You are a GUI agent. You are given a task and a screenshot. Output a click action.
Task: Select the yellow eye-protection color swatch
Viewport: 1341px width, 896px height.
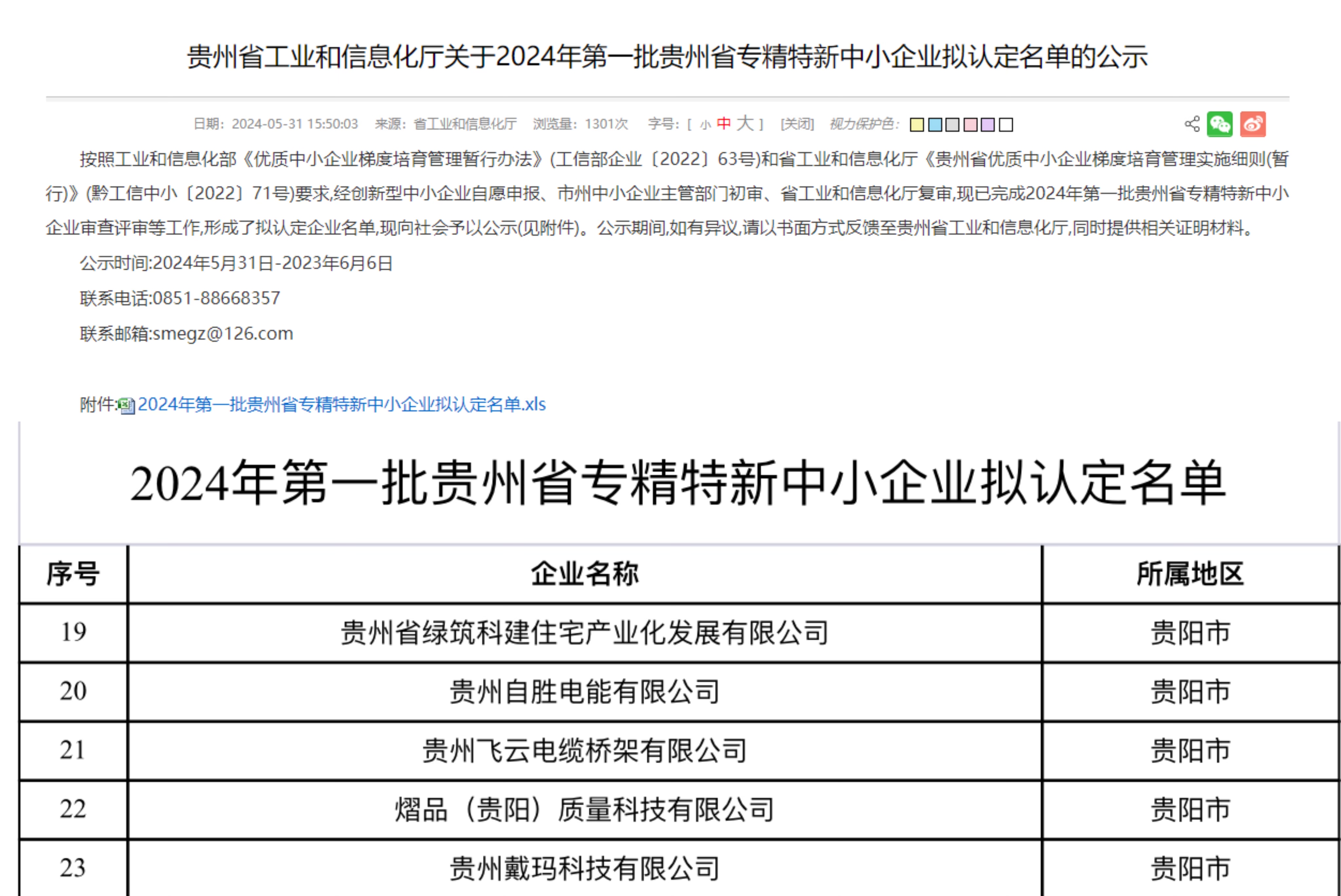[917, 125]
